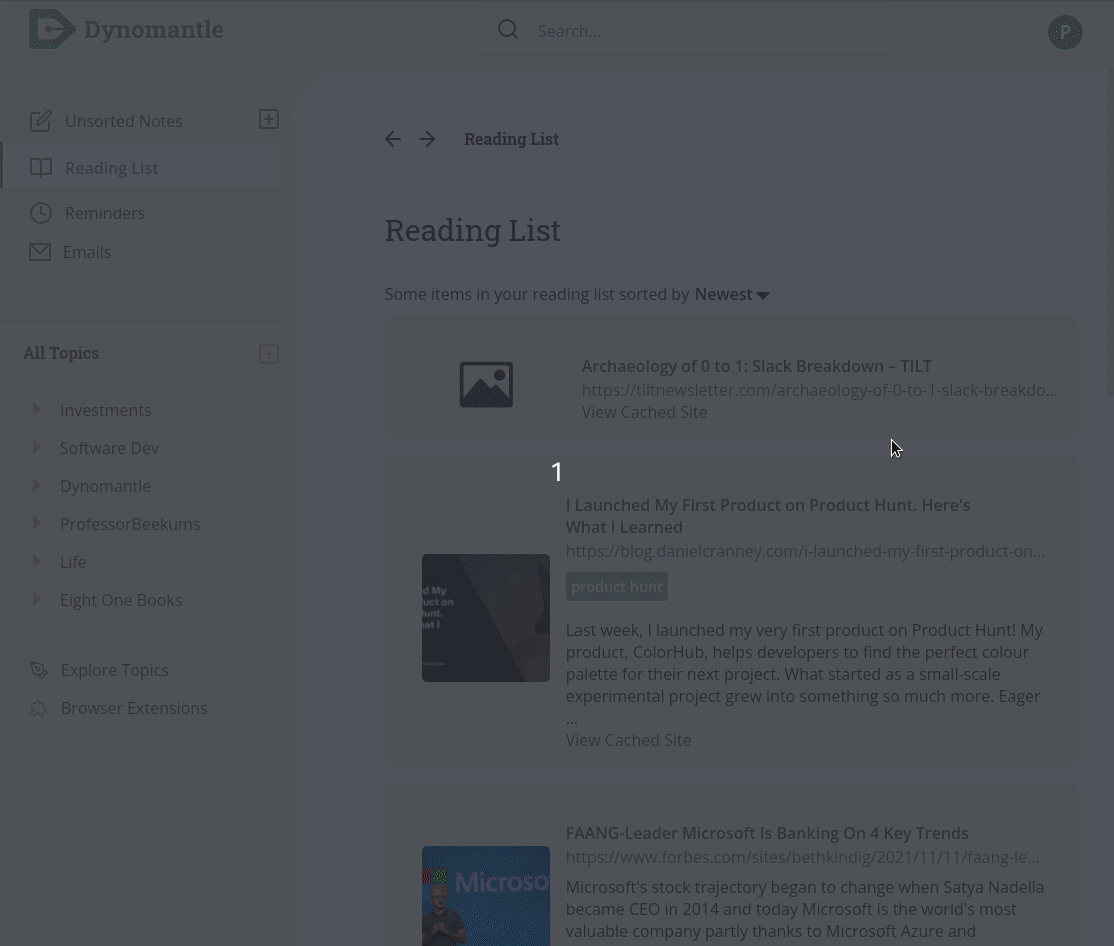The height and width of the screenshot is (946, 1114).
Task: Expand the Dynomantle topic
Action: coord(36,486)
